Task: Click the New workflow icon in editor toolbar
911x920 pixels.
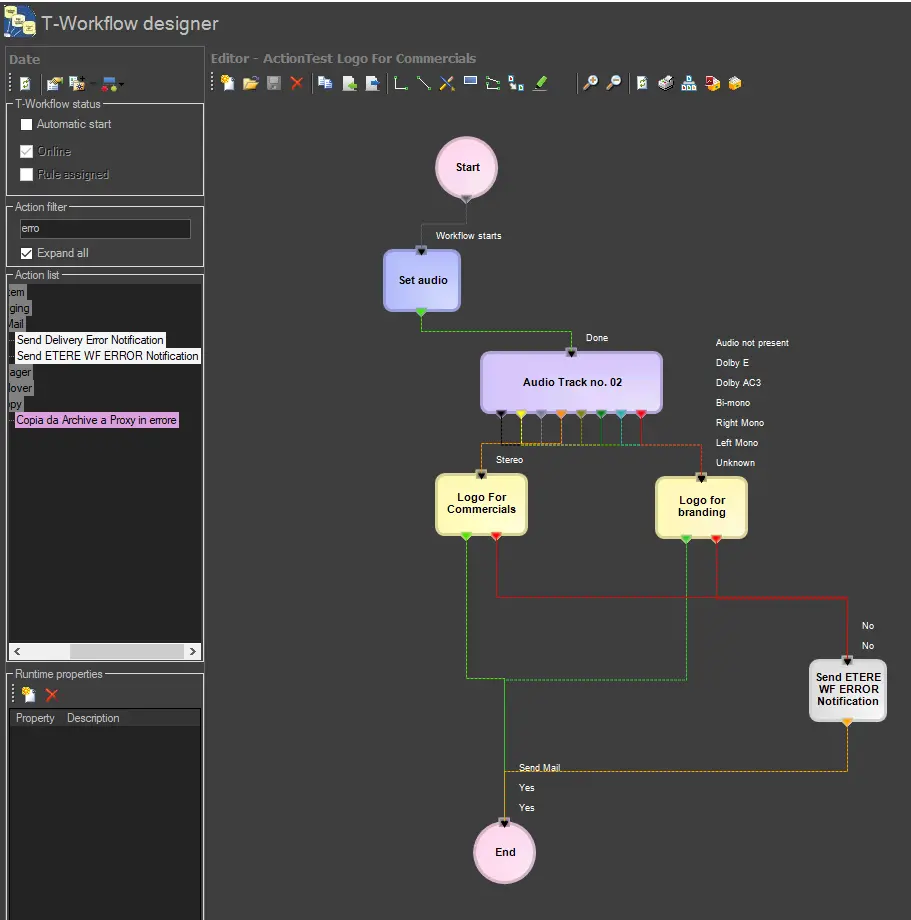Action: point(228,83)
